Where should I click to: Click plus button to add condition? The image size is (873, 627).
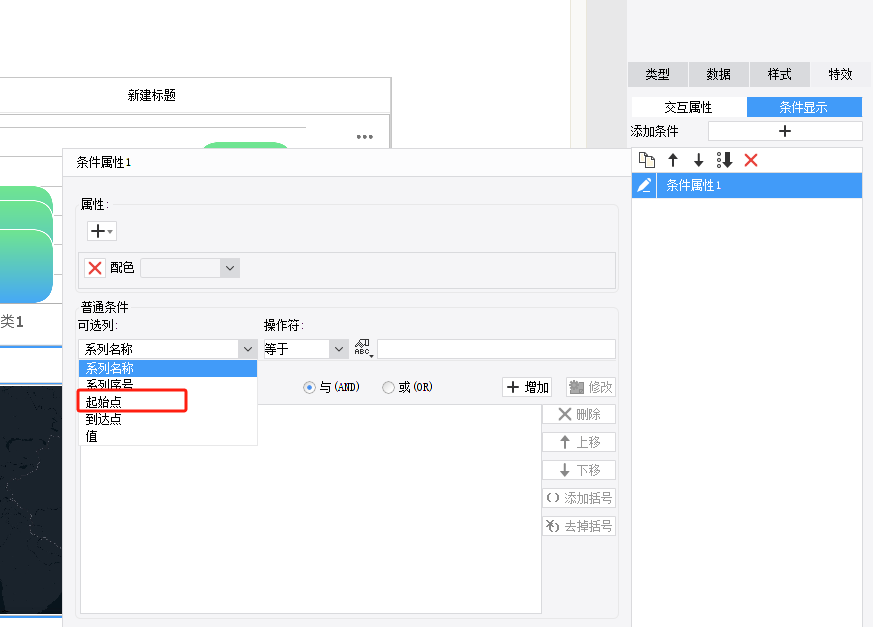(x=785, y=131)
